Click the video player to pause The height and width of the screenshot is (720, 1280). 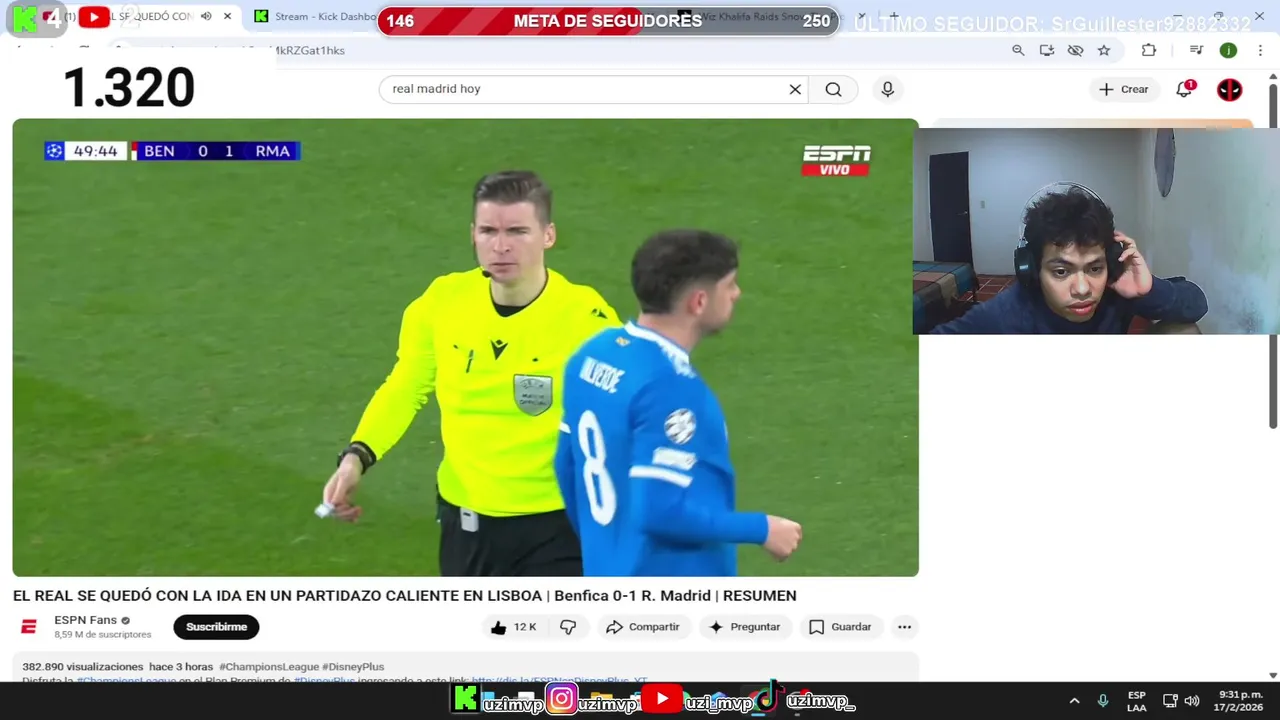[465, 347]
